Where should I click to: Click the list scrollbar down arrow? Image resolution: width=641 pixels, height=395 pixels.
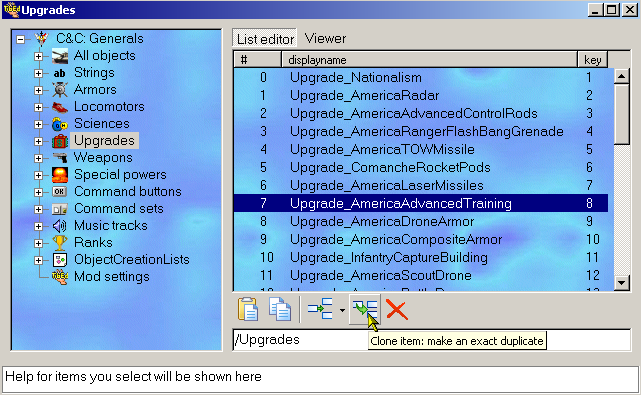pos(622,283)
